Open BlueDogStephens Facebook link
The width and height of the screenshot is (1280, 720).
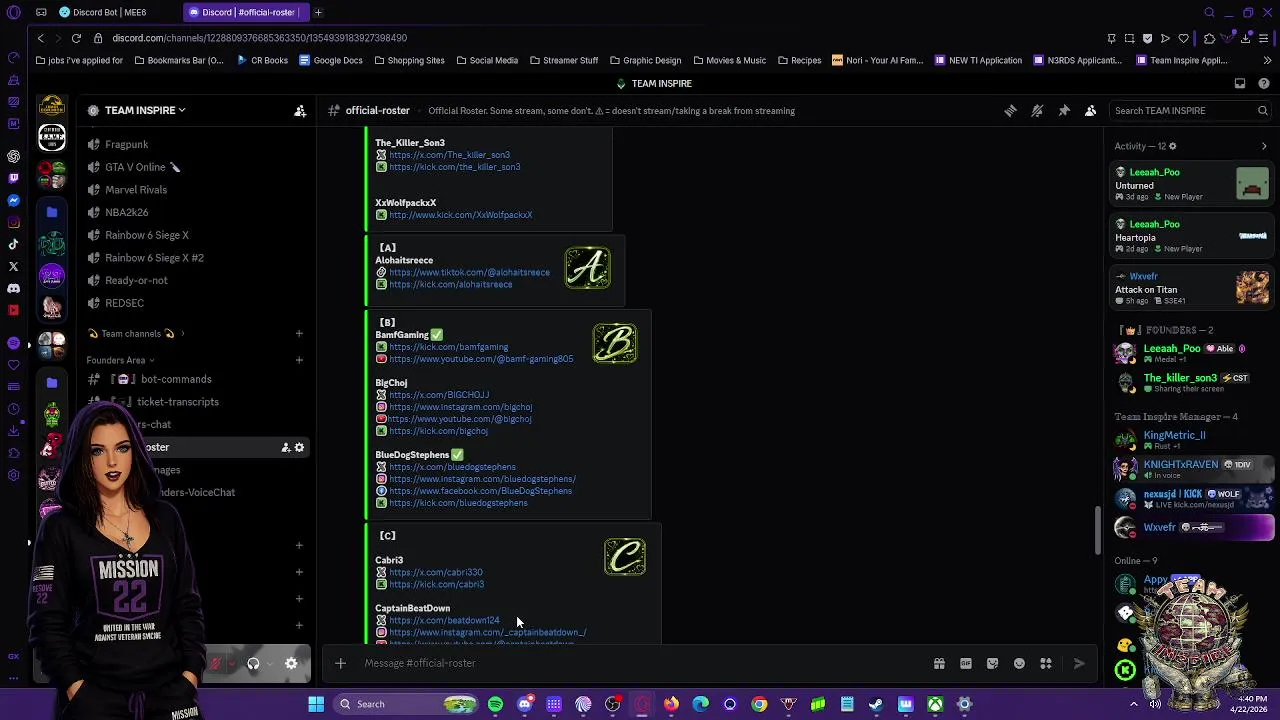480,491
